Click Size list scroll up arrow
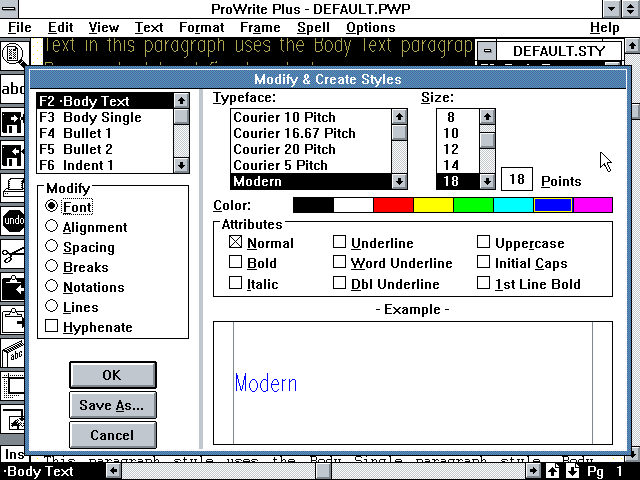640x480 pixels. point(487,117)
